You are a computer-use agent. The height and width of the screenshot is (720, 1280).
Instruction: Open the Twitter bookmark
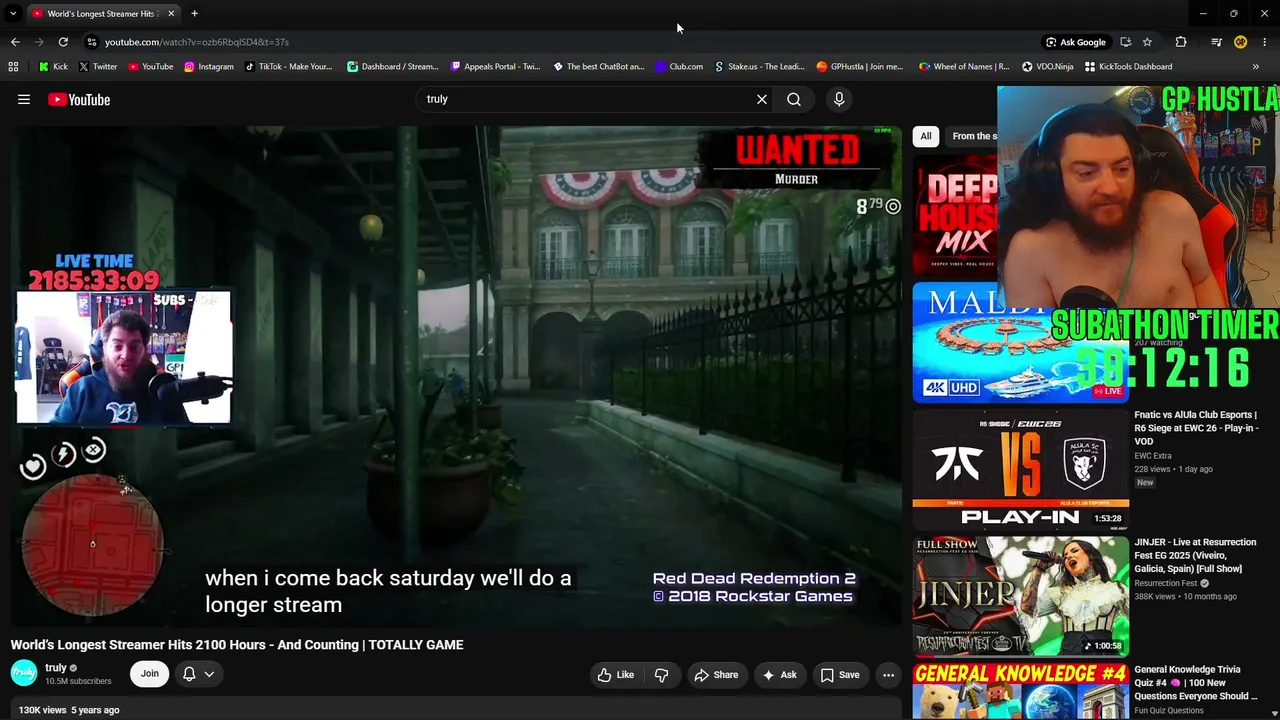[x=98, y=67]
